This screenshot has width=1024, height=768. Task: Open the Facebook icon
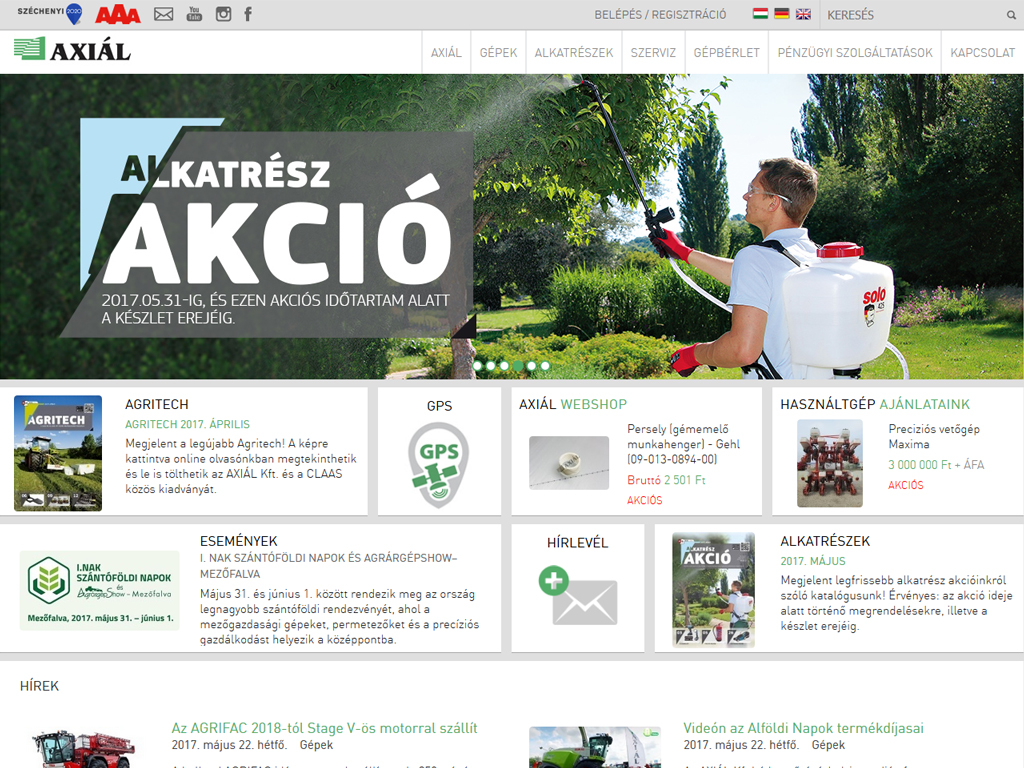coord(248,14)
